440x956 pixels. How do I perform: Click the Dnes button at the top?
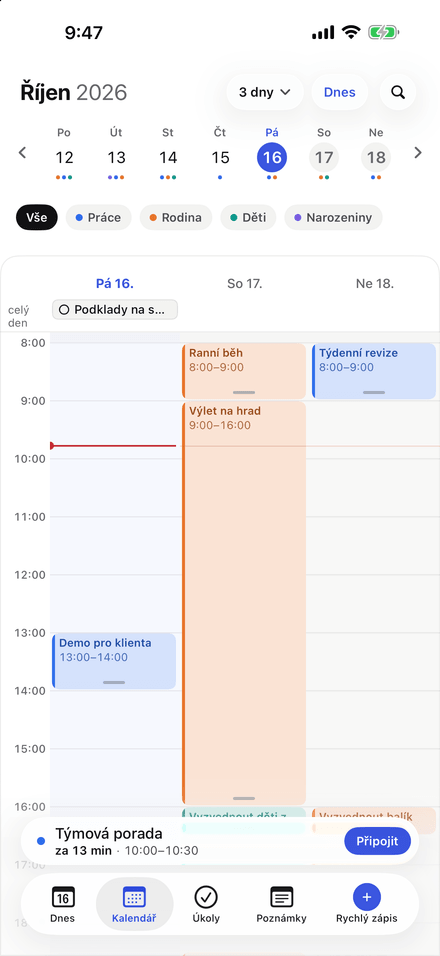(x=339, y=92)
